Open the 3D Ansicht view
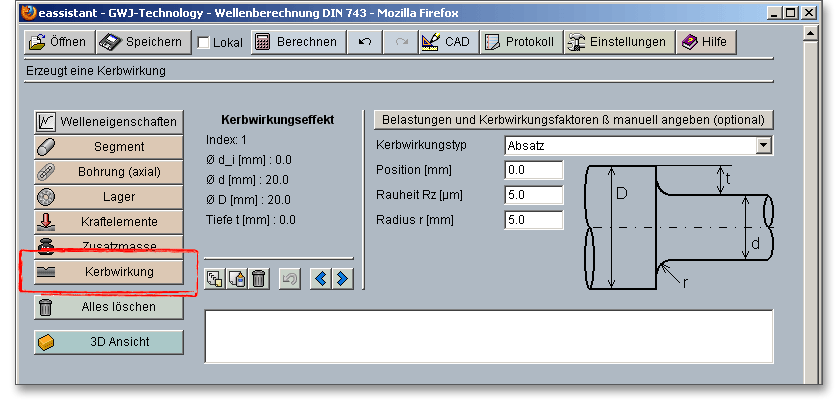The image size is (838, 400). [x=108, y=342]
